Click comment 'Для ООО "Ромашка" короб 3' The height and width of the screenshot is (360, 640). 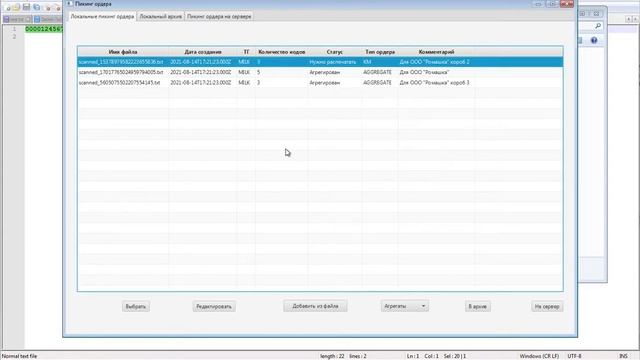coord(434,82)
